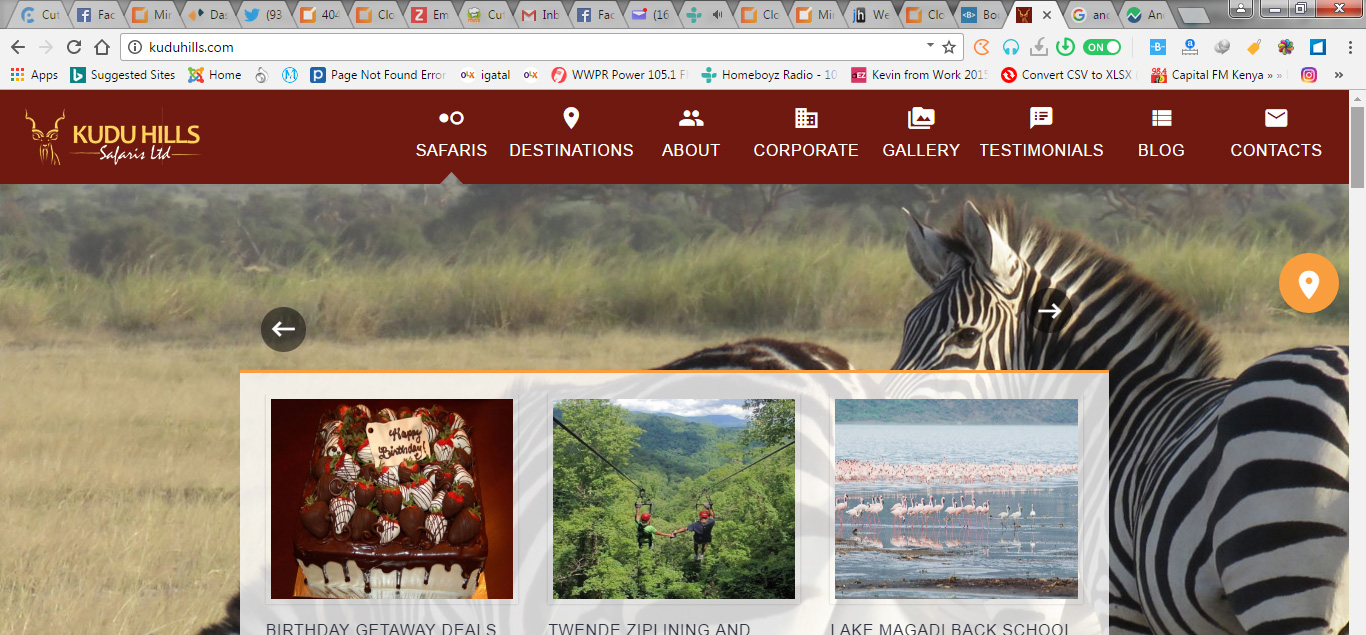Reload the current page
This screenshot has height=635, width=1366.
click(74, 47)
